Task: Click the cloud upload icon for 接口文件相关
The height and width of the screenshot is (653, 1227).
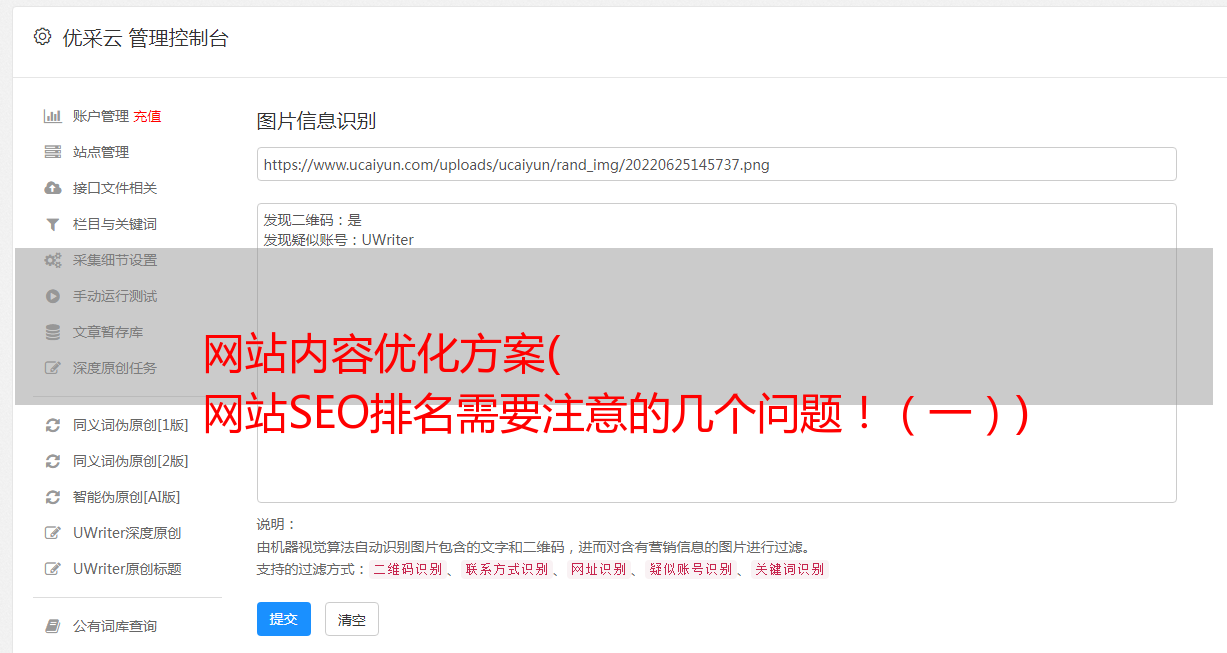Action: pos(53,188)
